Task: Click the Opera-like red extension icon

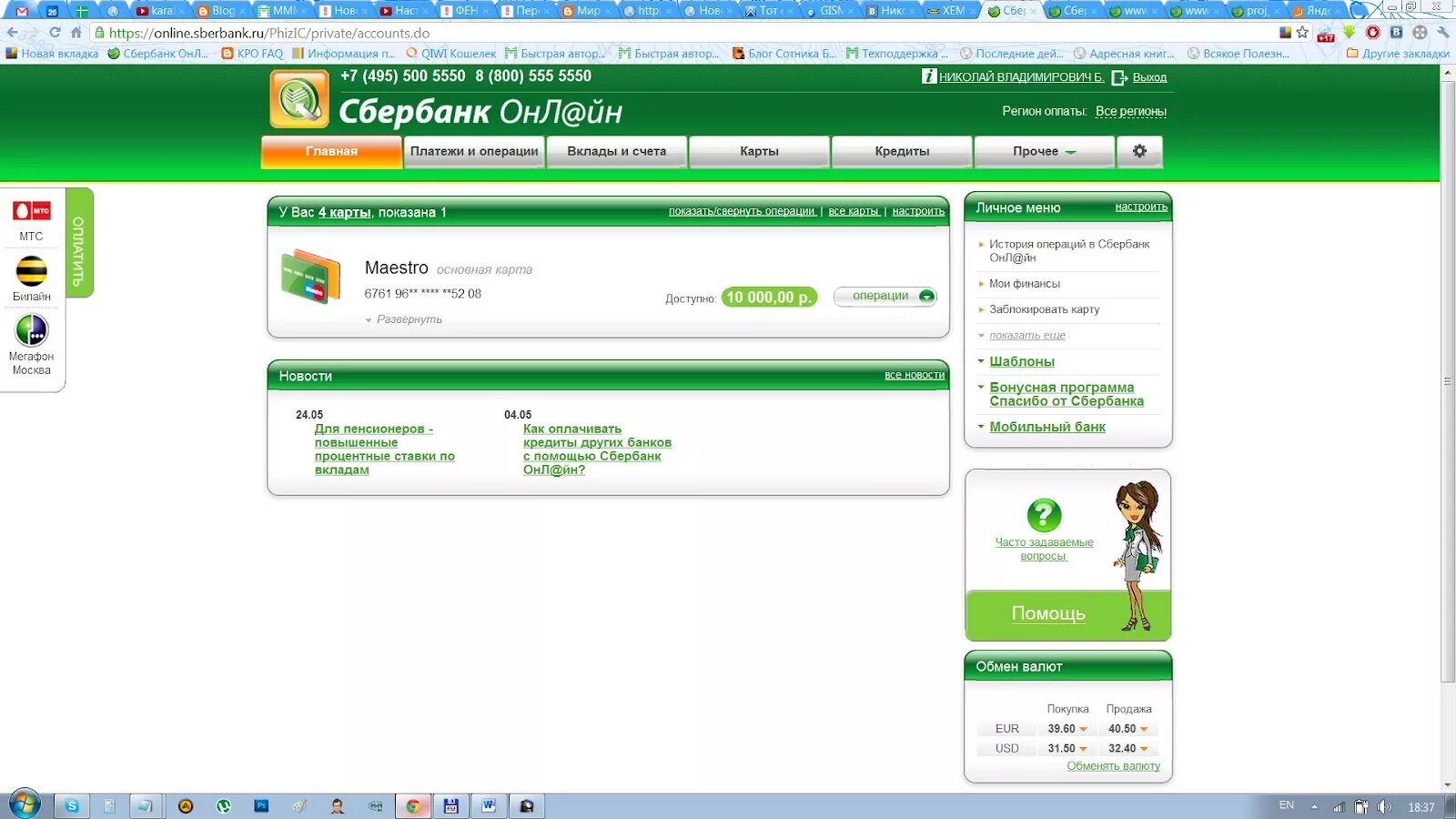Action: 1372,33
